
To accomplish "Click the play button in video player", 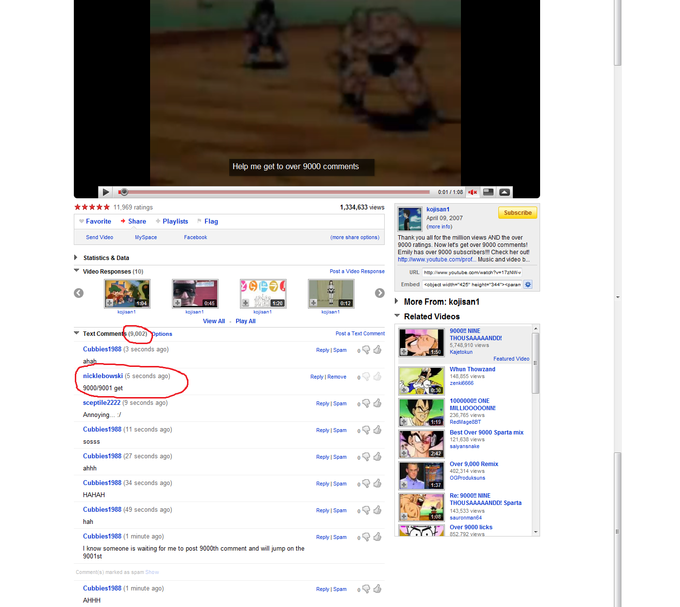I will [x=105, y=192].
